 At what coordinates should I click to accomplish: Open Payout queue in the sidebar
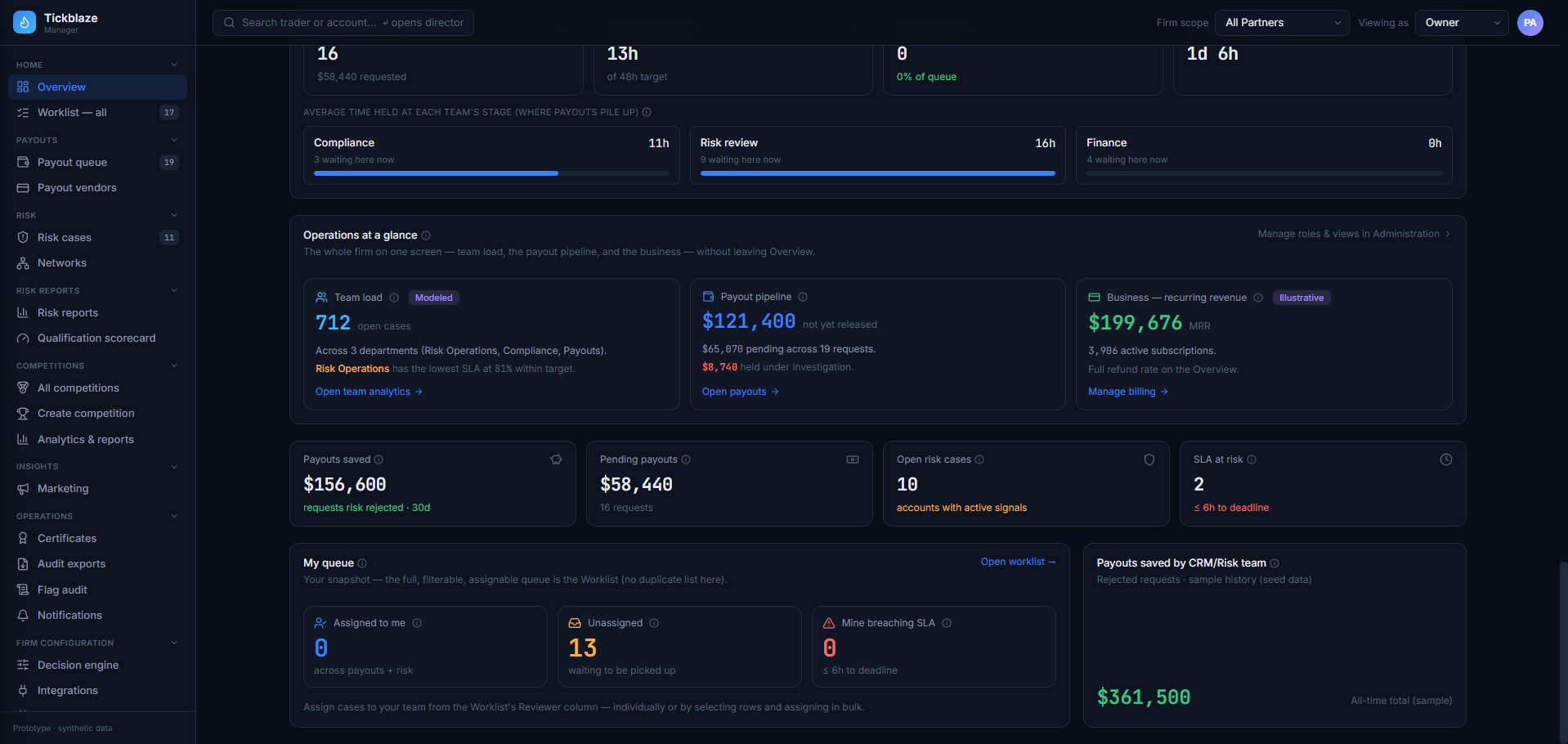(97, 162)
